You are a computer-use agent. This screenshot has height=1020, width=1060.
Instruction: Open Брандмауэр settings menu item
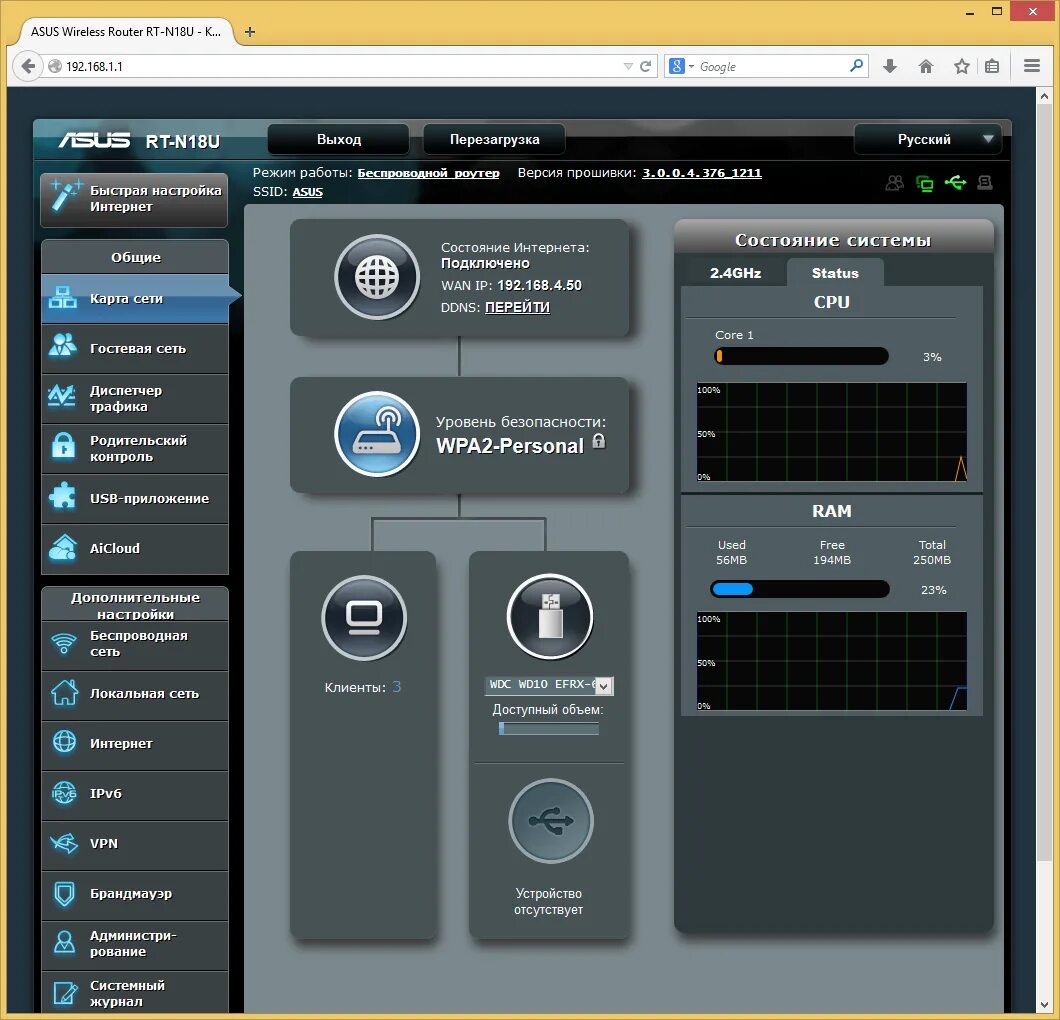135,894
